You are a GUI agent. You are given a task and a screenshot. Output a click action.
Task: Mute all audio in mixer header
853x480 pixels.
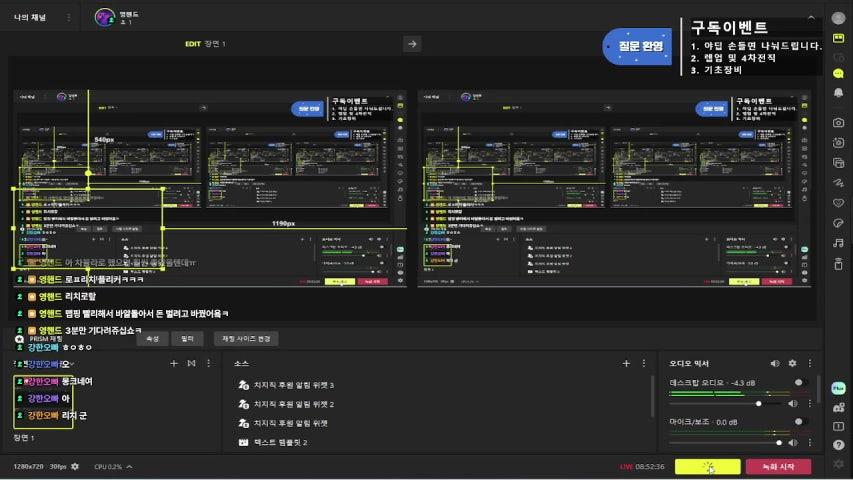click(775, 363)
